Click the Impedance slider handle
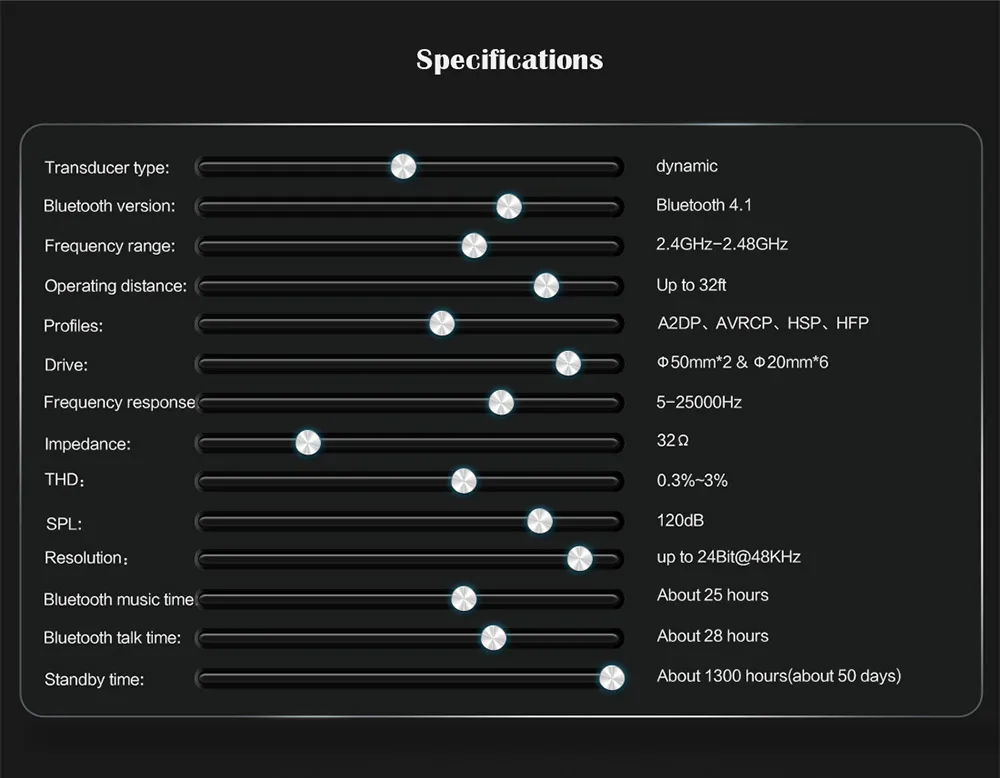Image resolution: width=1000 pixels, height=778 pixels. pos(308,443)
